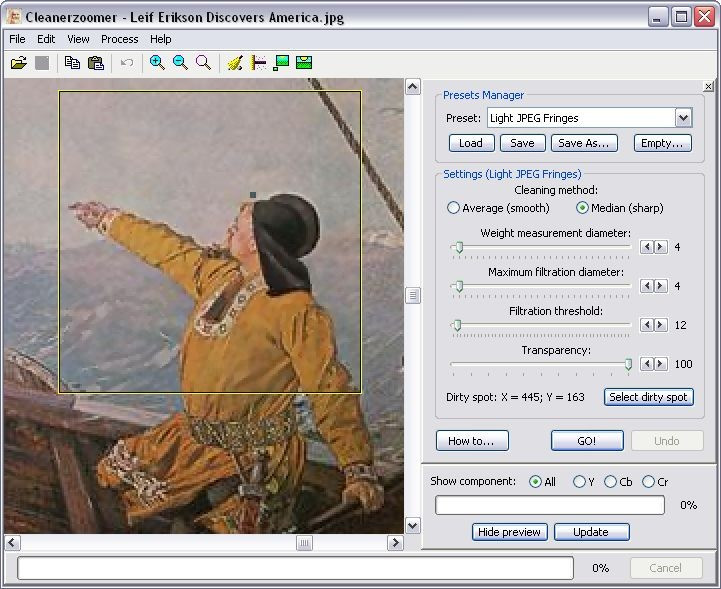The width and height of the screenshot is (721, 589).
Task: Show All components radio option
Action: coord(543,481)
